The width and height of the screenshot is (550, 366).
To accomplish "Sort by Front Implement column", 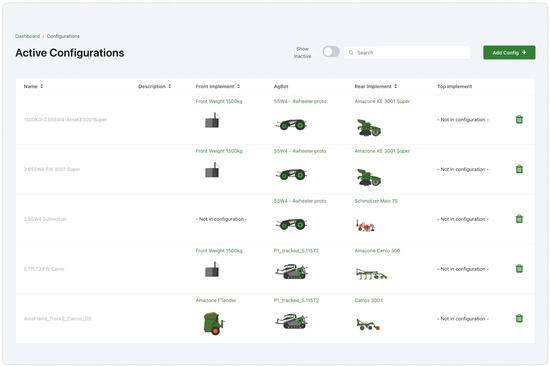I will point(218,86).
